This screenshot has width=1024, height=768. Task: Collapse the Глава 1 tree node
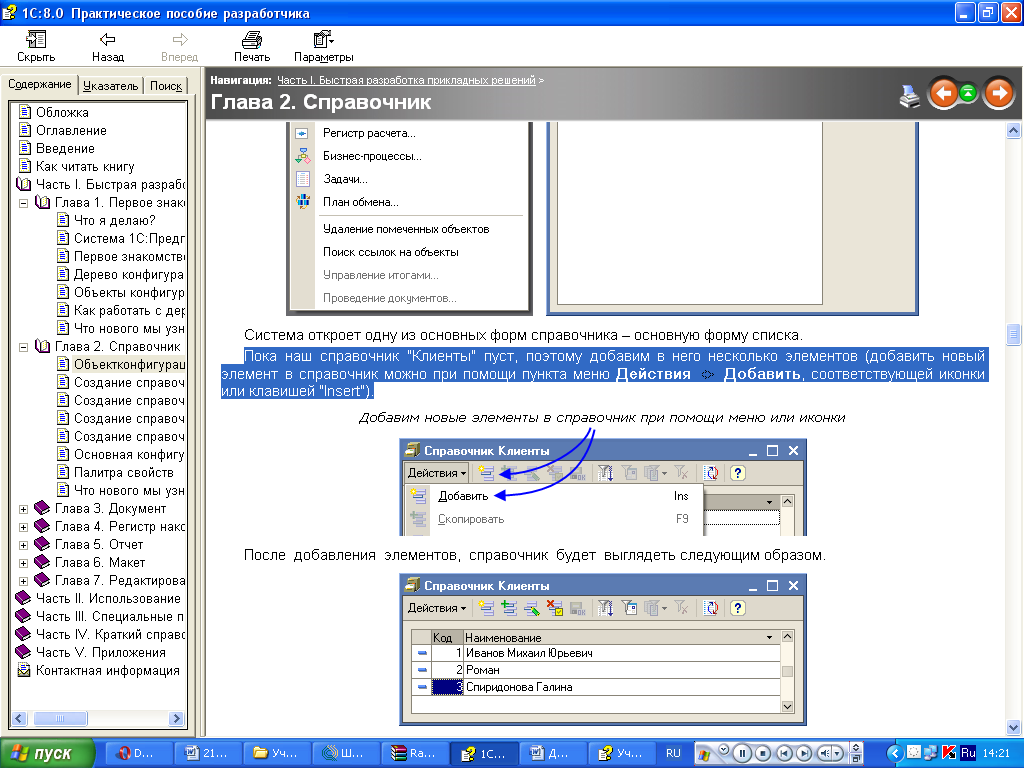click(24, 203)
